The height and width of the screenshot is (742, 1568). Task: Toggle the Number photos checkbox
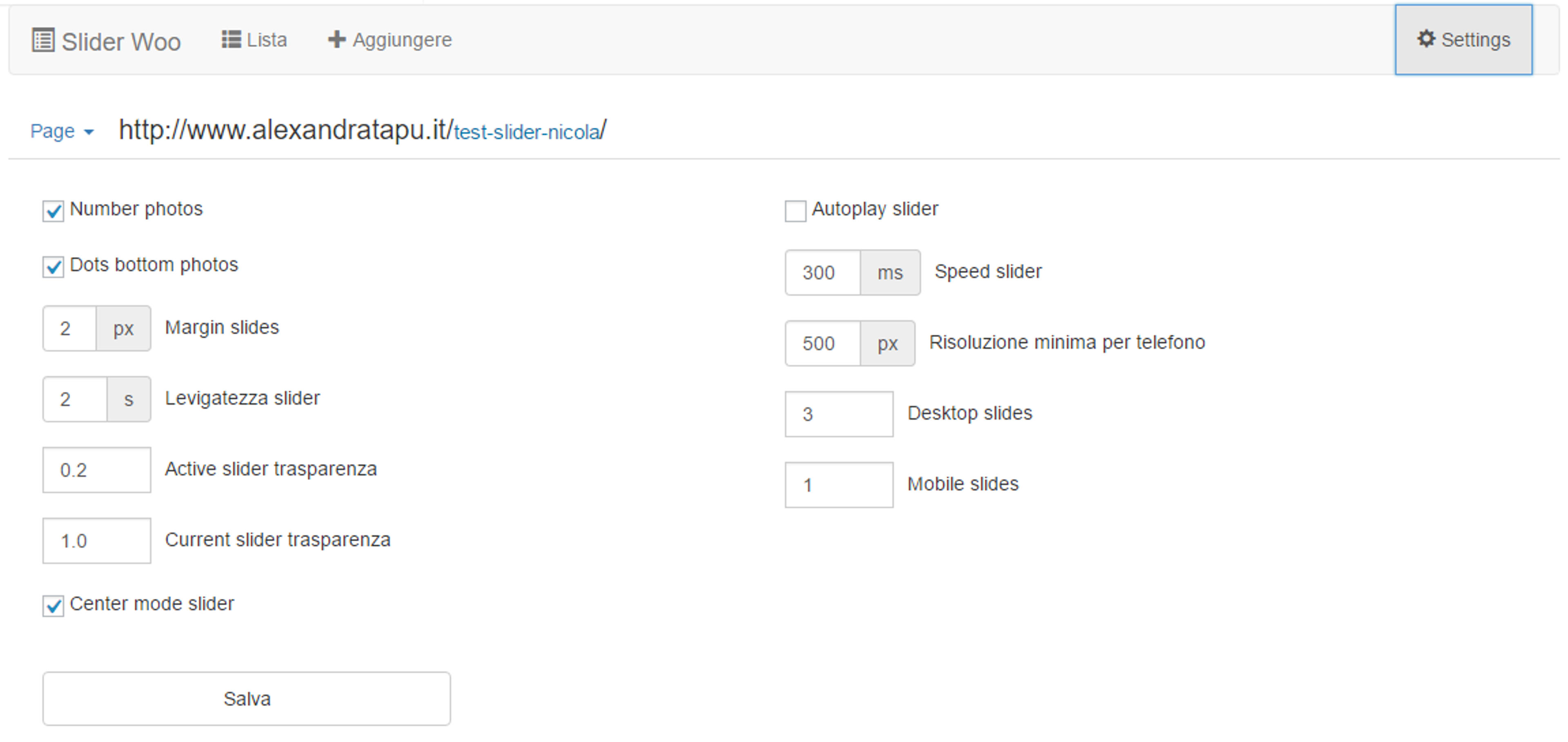[53, 211]
